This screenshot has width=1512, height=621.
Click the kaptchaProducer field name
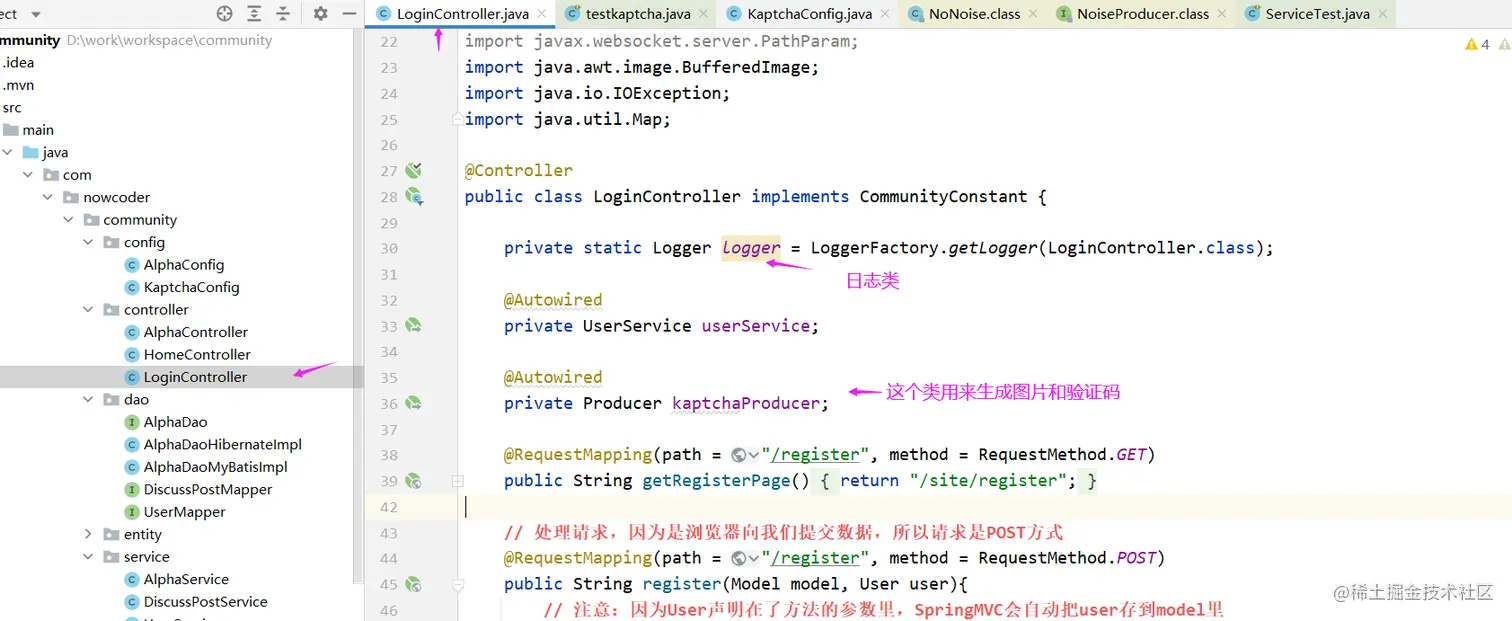(746, 403)
